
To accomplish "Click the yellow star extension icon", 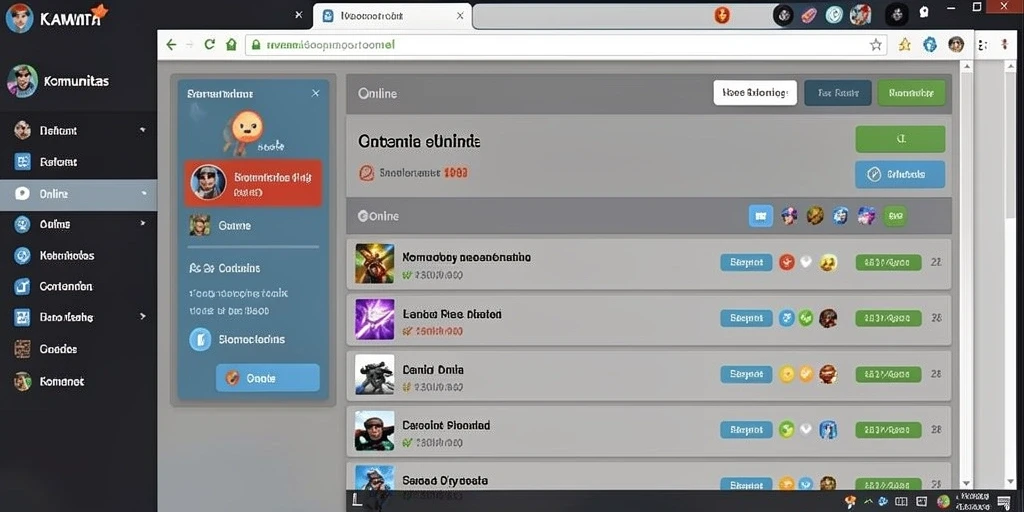I will (904, 44).
